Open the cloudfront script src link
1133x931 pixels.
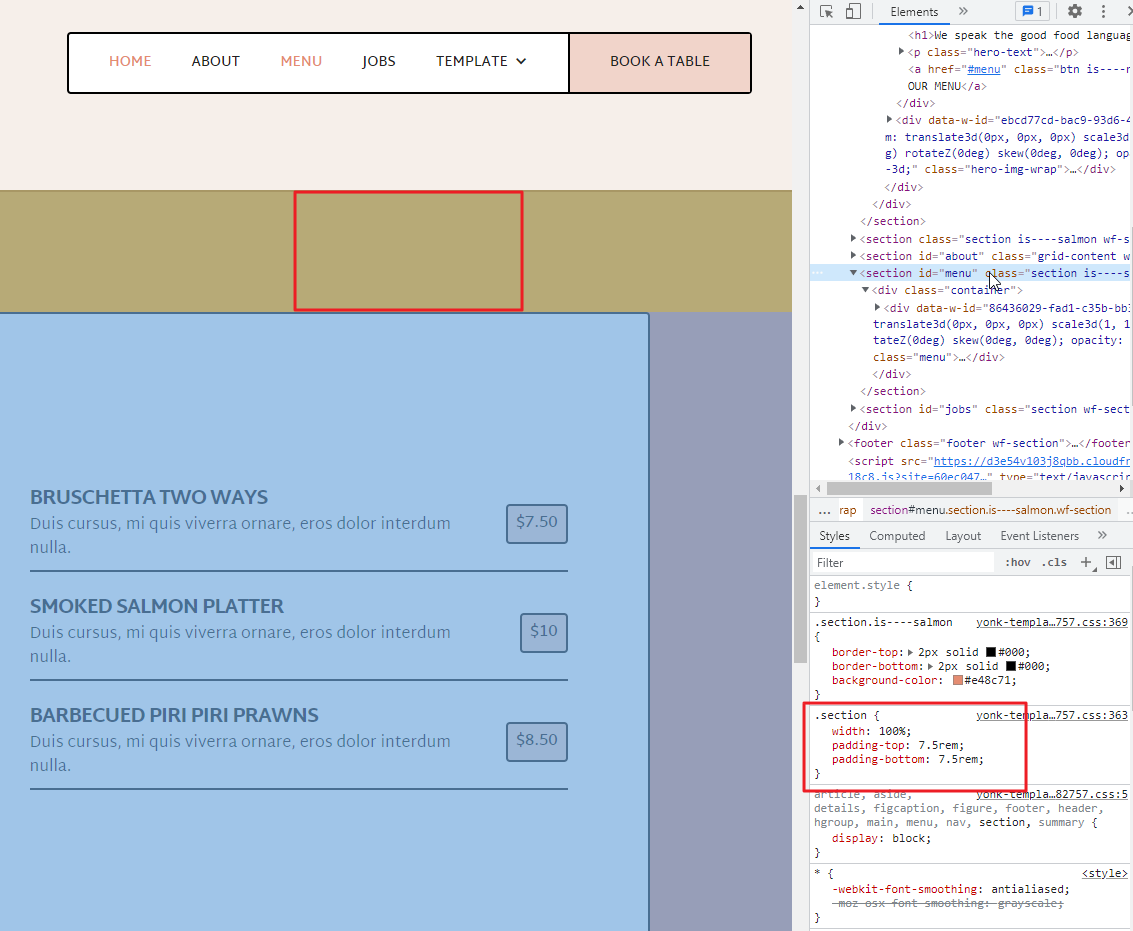pos(1031,460)
